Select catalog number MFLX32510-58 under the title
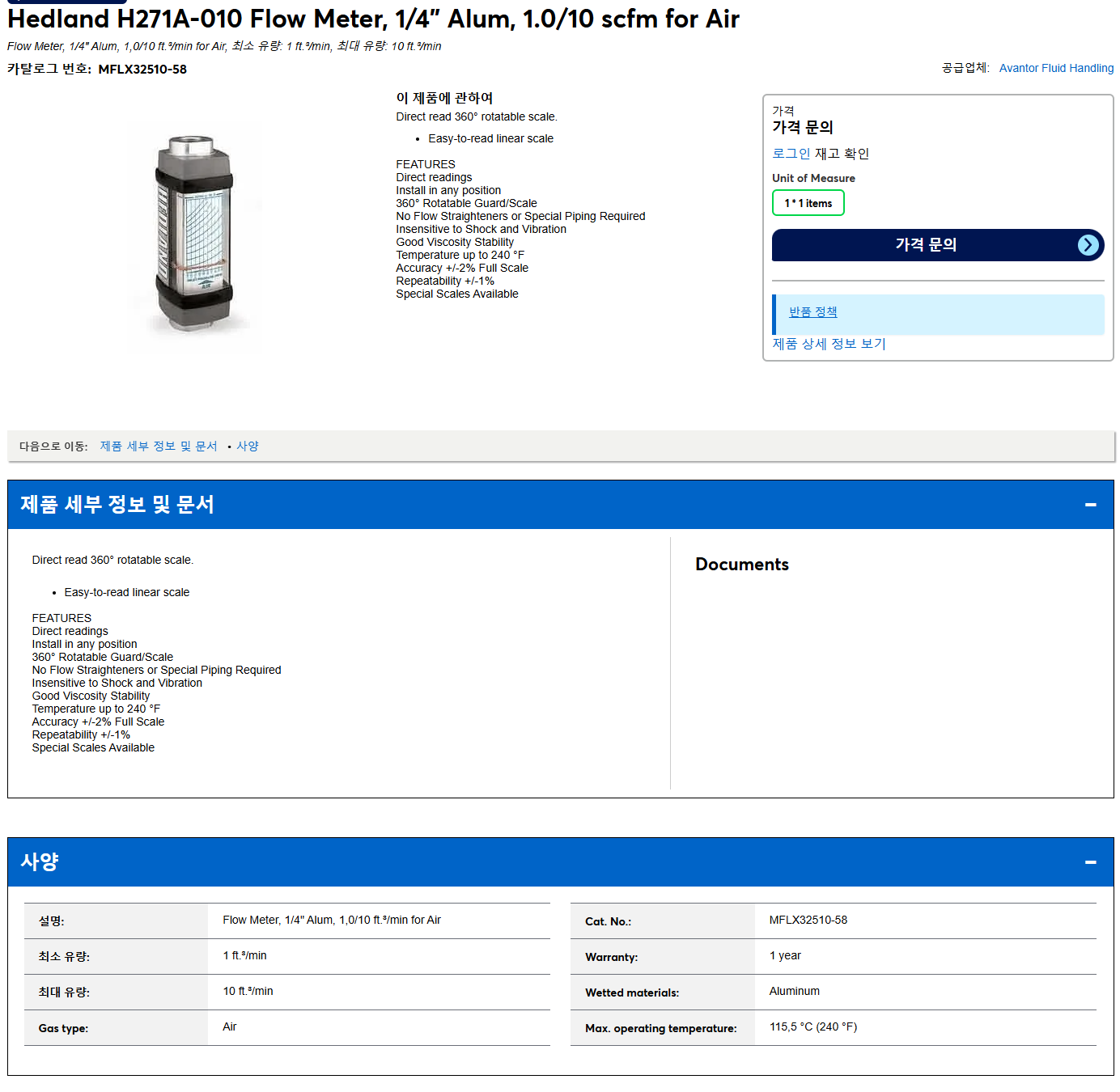Viewport: 1120px width, 1092px height. coord(142,70)
